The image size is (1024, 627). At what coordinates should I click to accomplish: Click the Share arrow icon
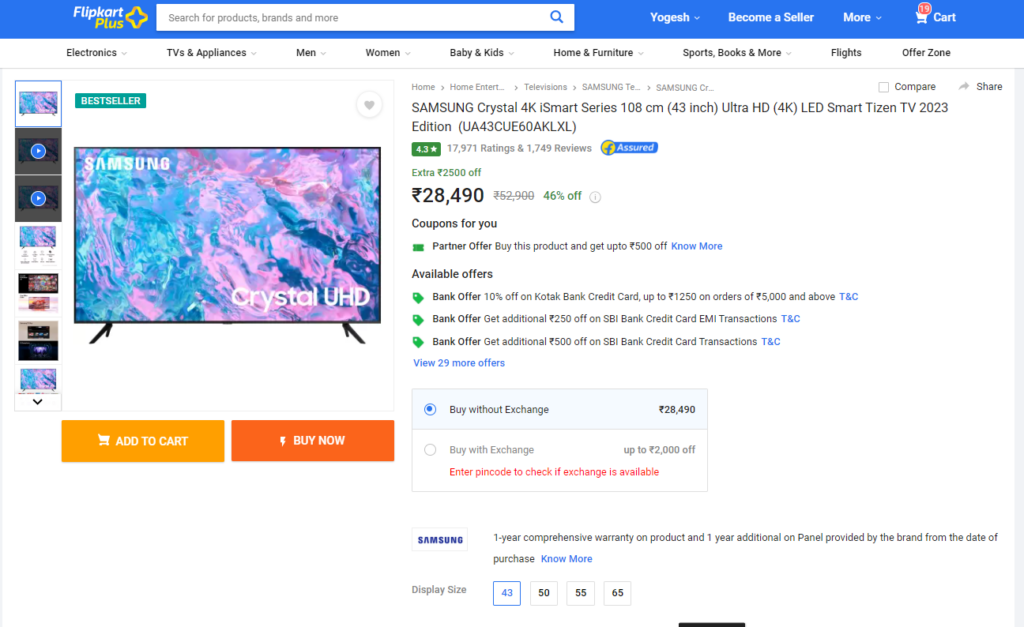963,86
